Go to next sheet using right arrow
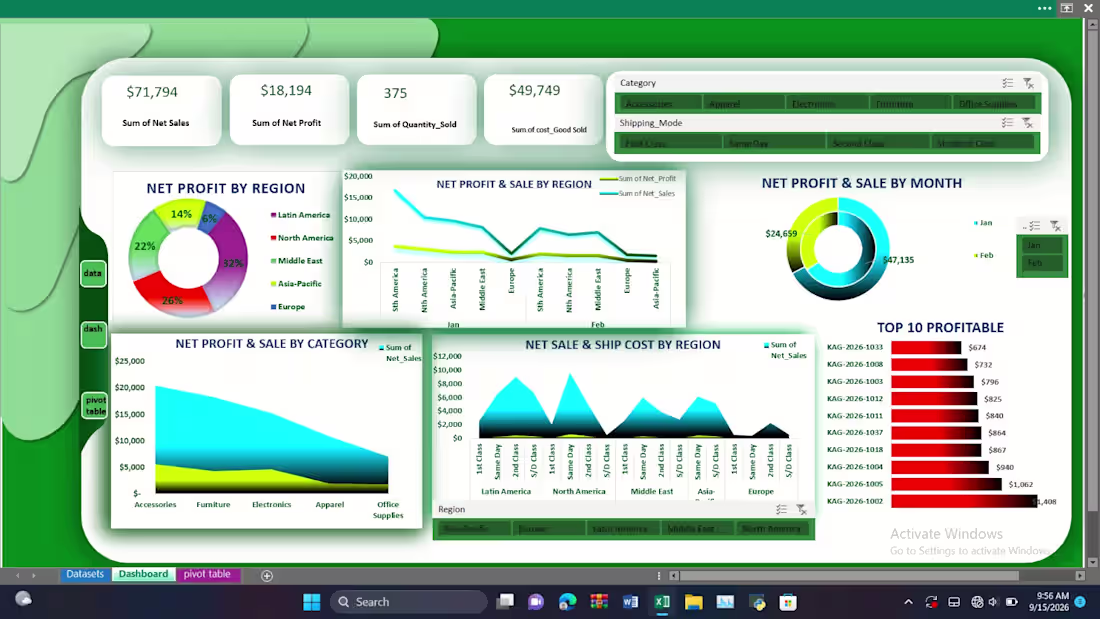This screenshot has width=1100, height=619. pyautogui.click(x=34, y=575)
